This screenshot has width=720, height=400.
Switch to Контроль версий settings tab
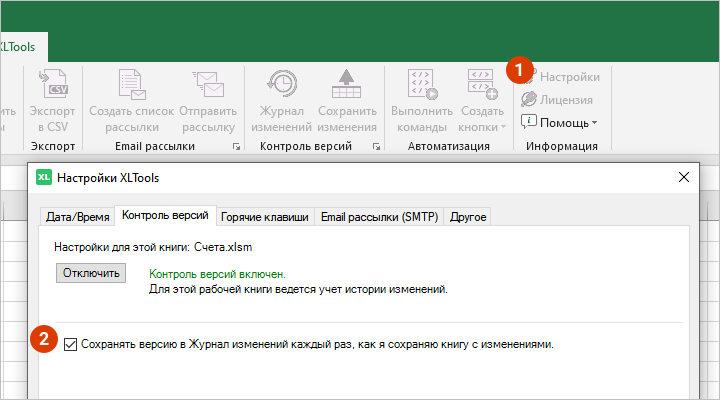(x=165, y=215)
